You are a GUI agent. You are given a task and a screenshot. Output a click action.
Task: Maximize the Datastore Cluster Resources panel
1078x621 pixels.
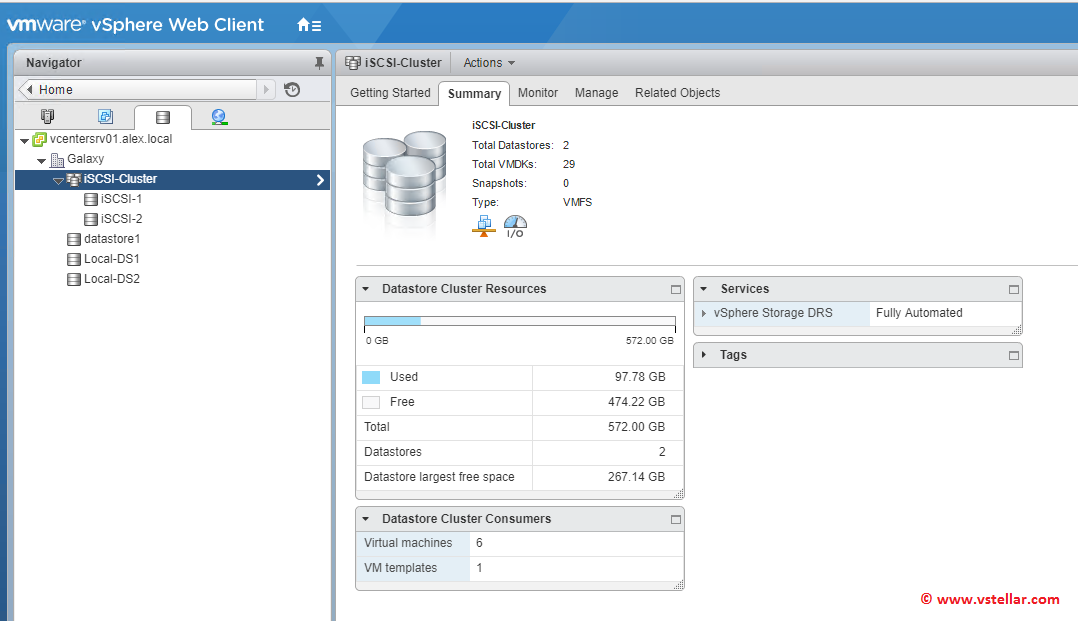675,289
